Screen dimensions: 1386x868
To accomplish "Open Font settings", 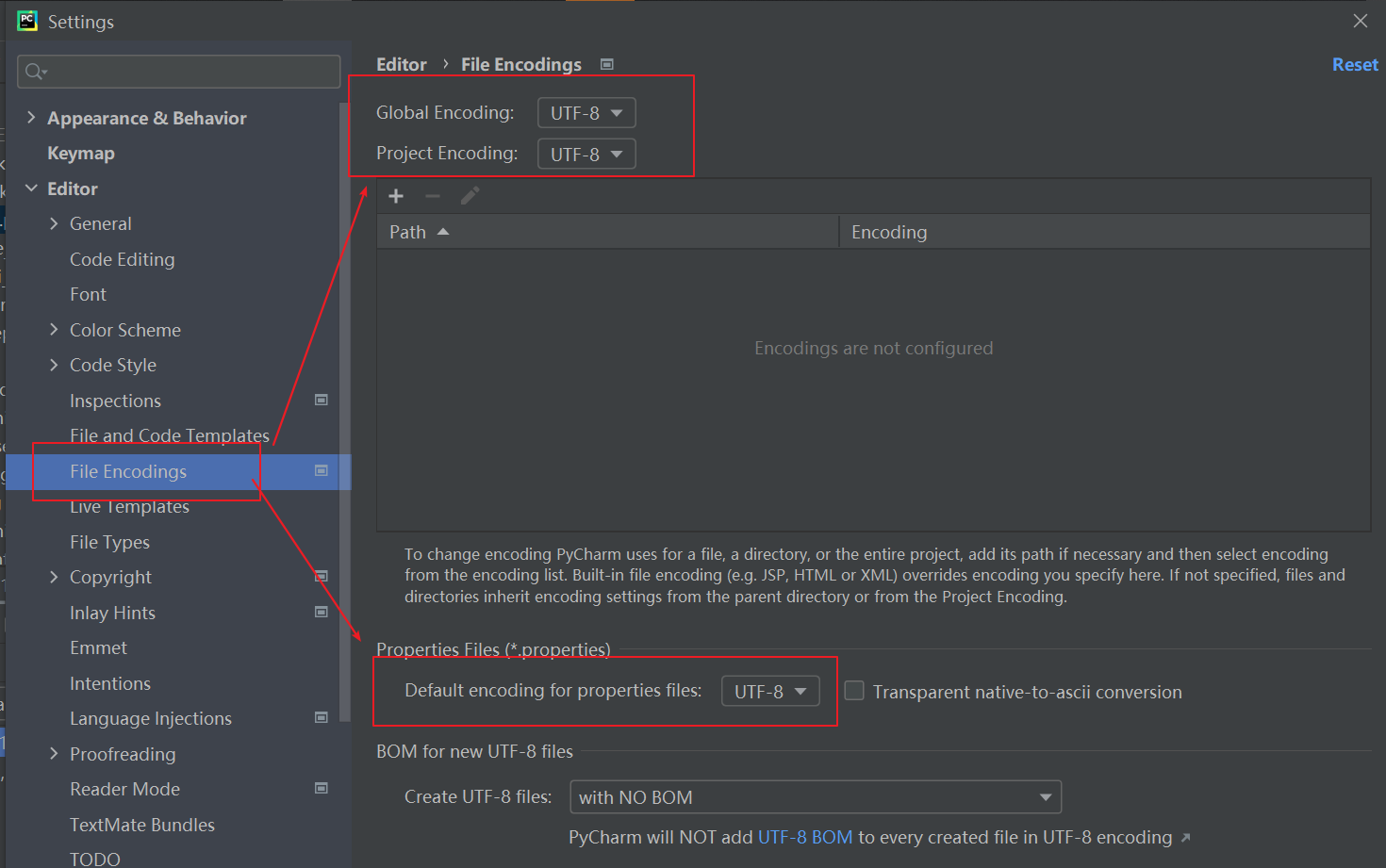I will pos(88,294).
